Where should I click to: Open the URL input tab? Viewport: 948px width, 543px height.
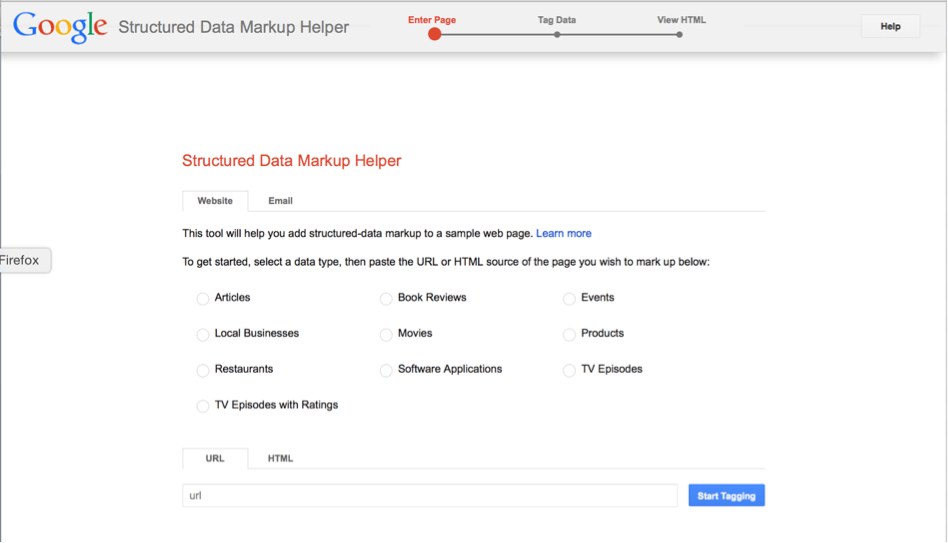click(215, 458)
